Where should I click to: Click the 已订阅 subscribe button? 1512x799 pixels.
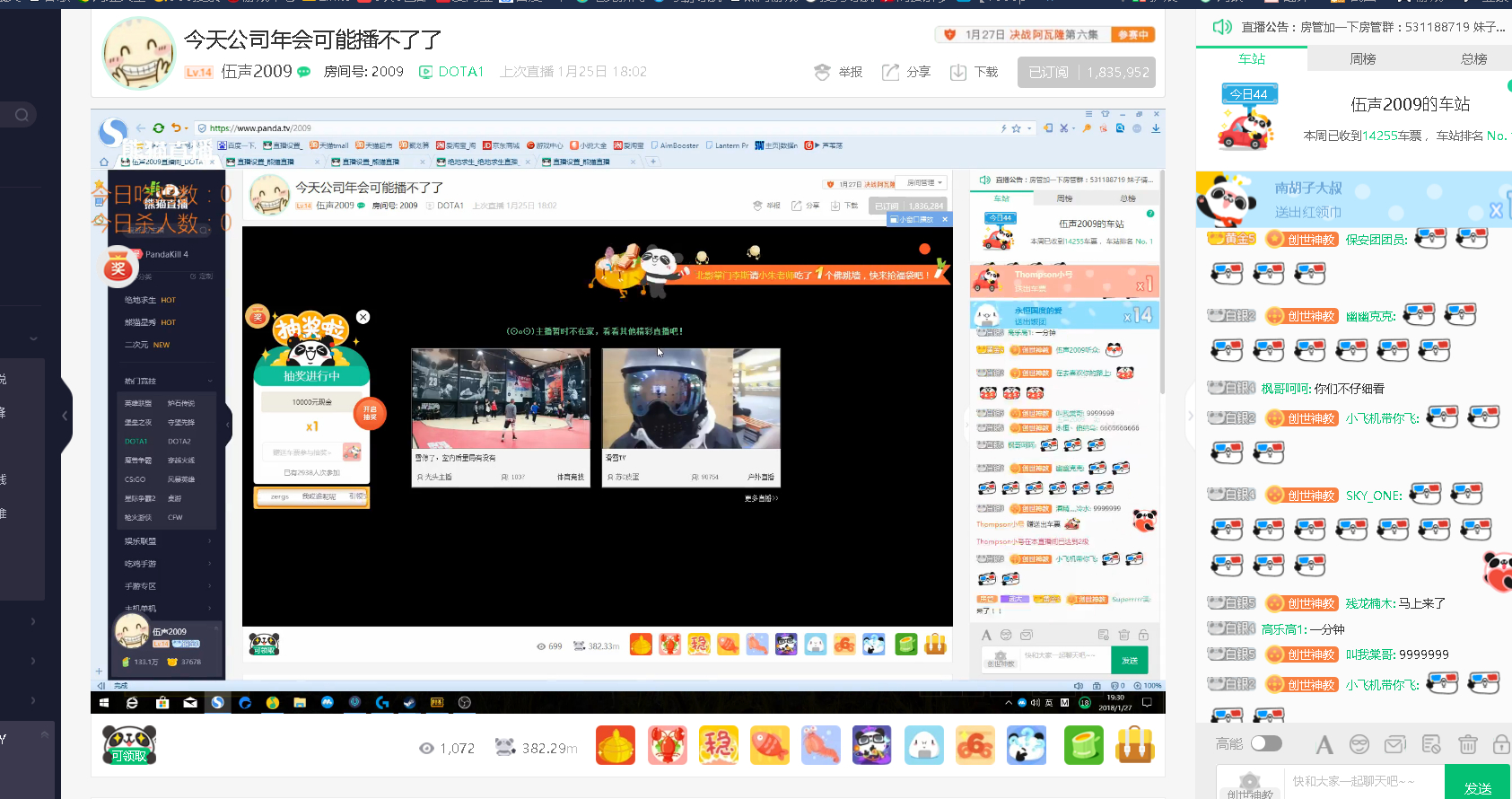coord(1087,72)
